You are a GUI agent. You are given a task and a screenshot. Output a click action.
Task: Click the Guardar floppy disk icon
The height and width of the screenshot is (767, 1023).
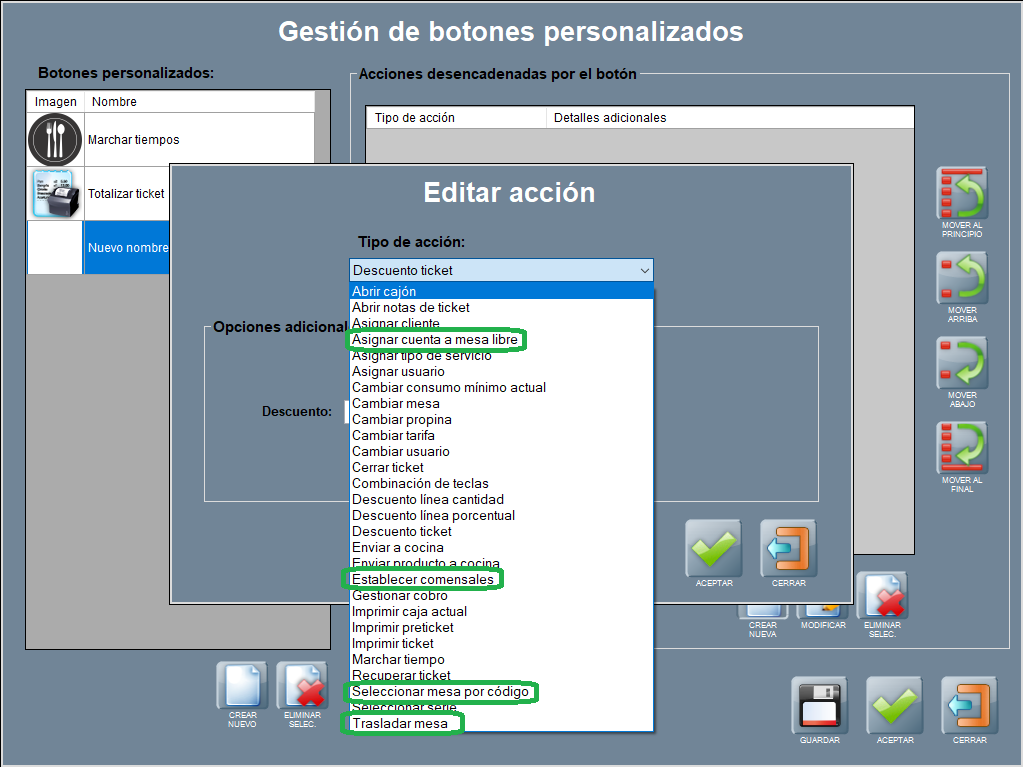[x=818, y=705]
